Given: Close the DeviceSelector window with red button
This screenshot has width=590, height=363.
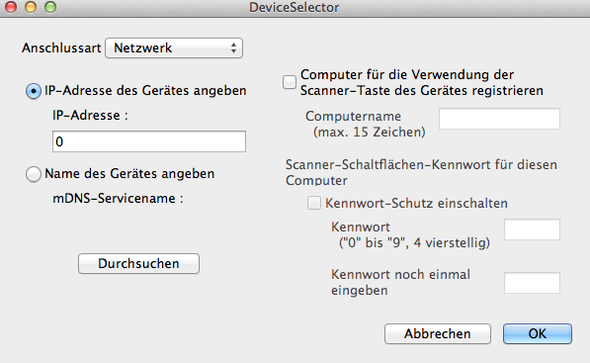Looking at the screenshot, I should 11,7.
